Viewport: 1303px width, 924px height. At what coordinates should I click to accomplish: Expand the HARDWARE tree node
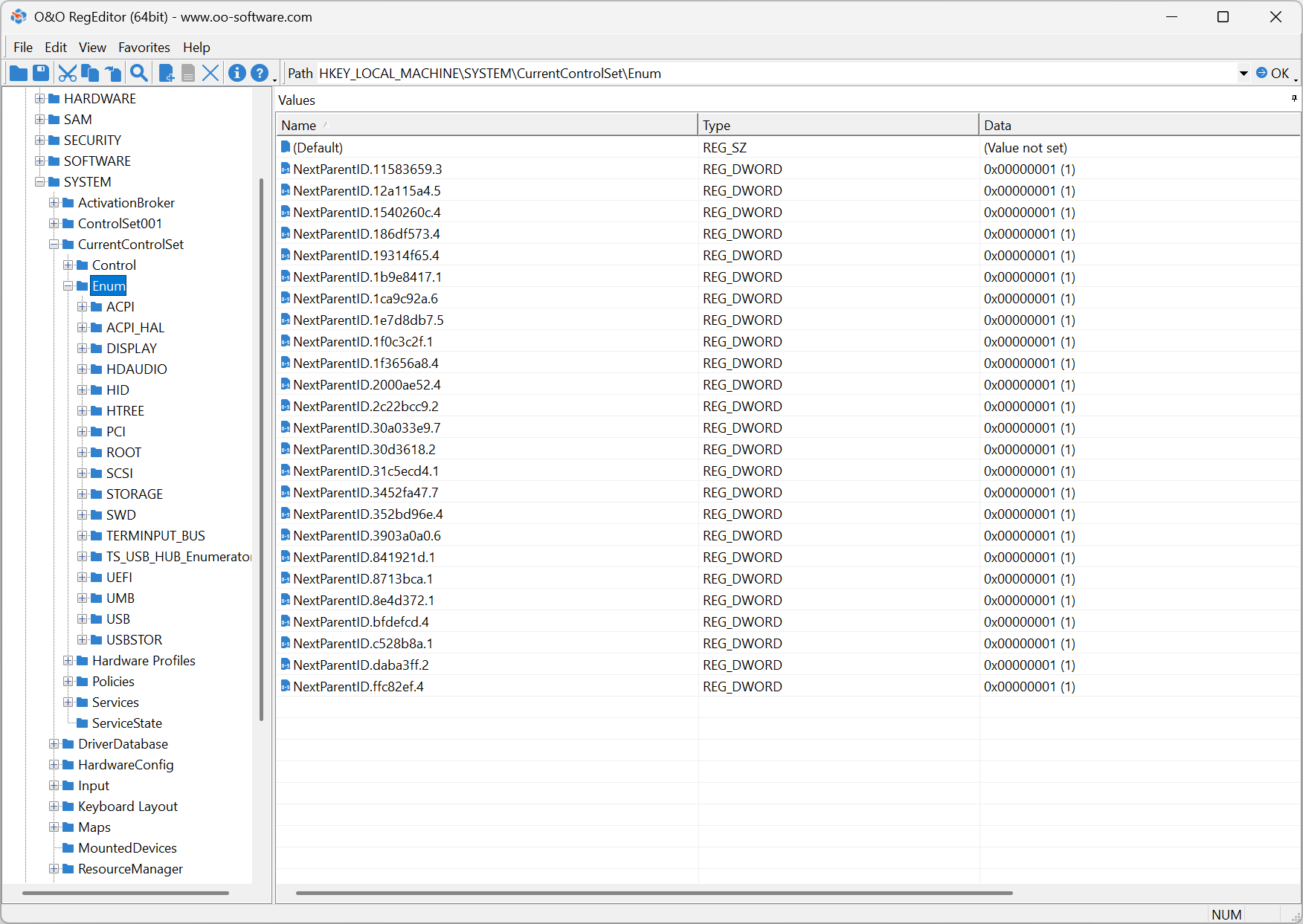40,99
